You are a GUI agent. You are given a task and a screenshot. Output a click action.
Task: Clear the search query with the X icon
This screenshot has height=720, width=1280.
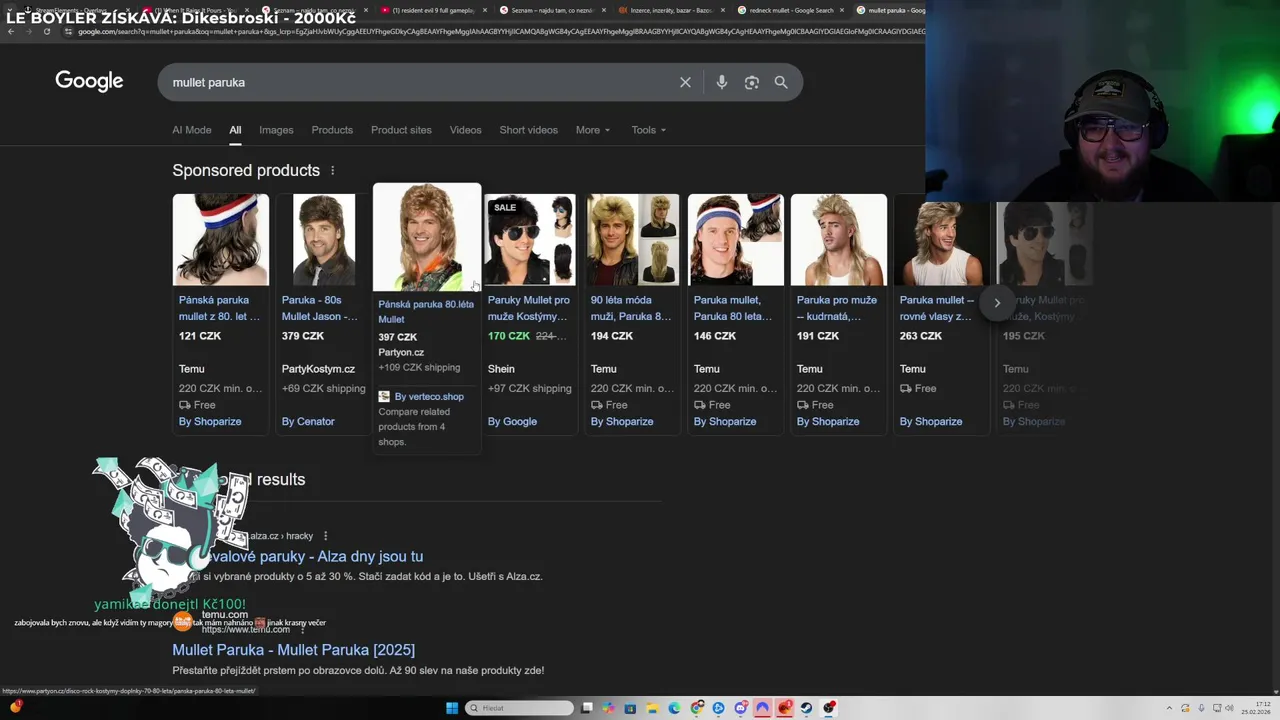pos(685,82)
